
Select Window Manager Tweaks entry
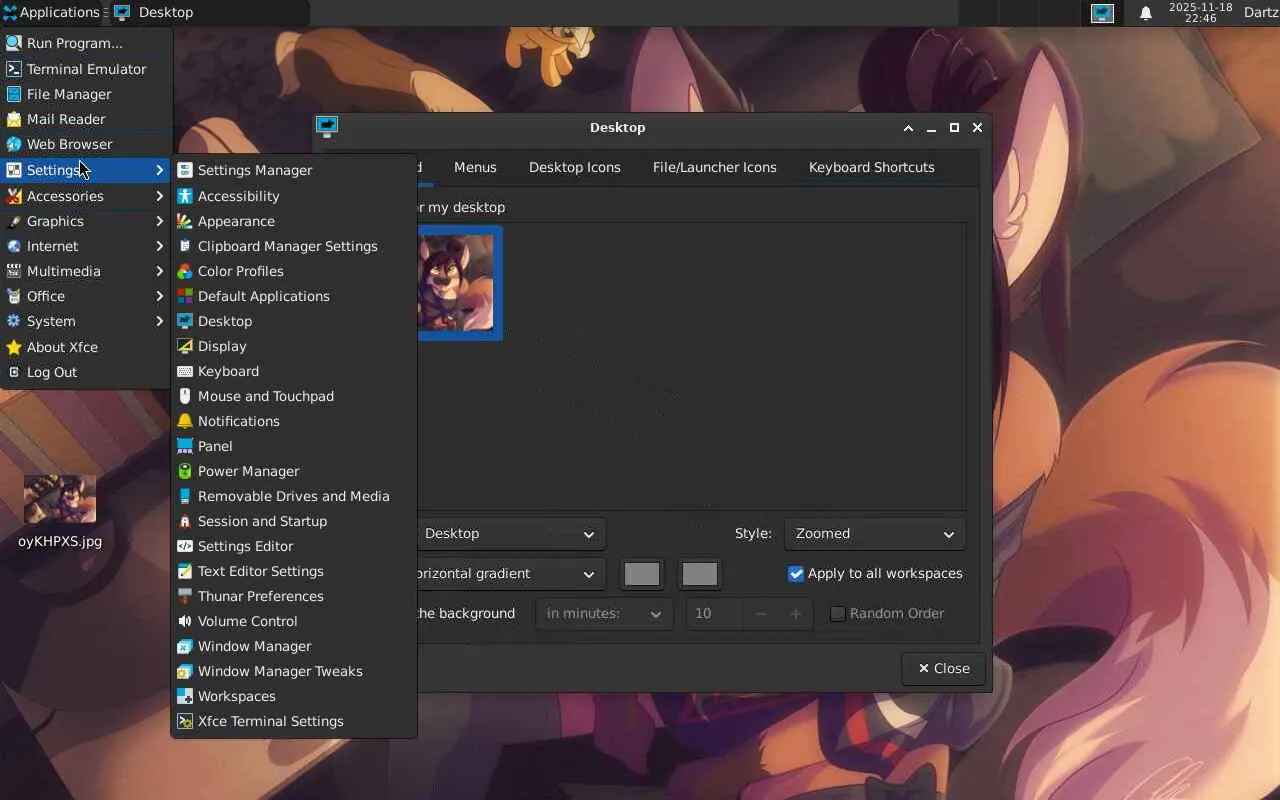click(294, 671)
